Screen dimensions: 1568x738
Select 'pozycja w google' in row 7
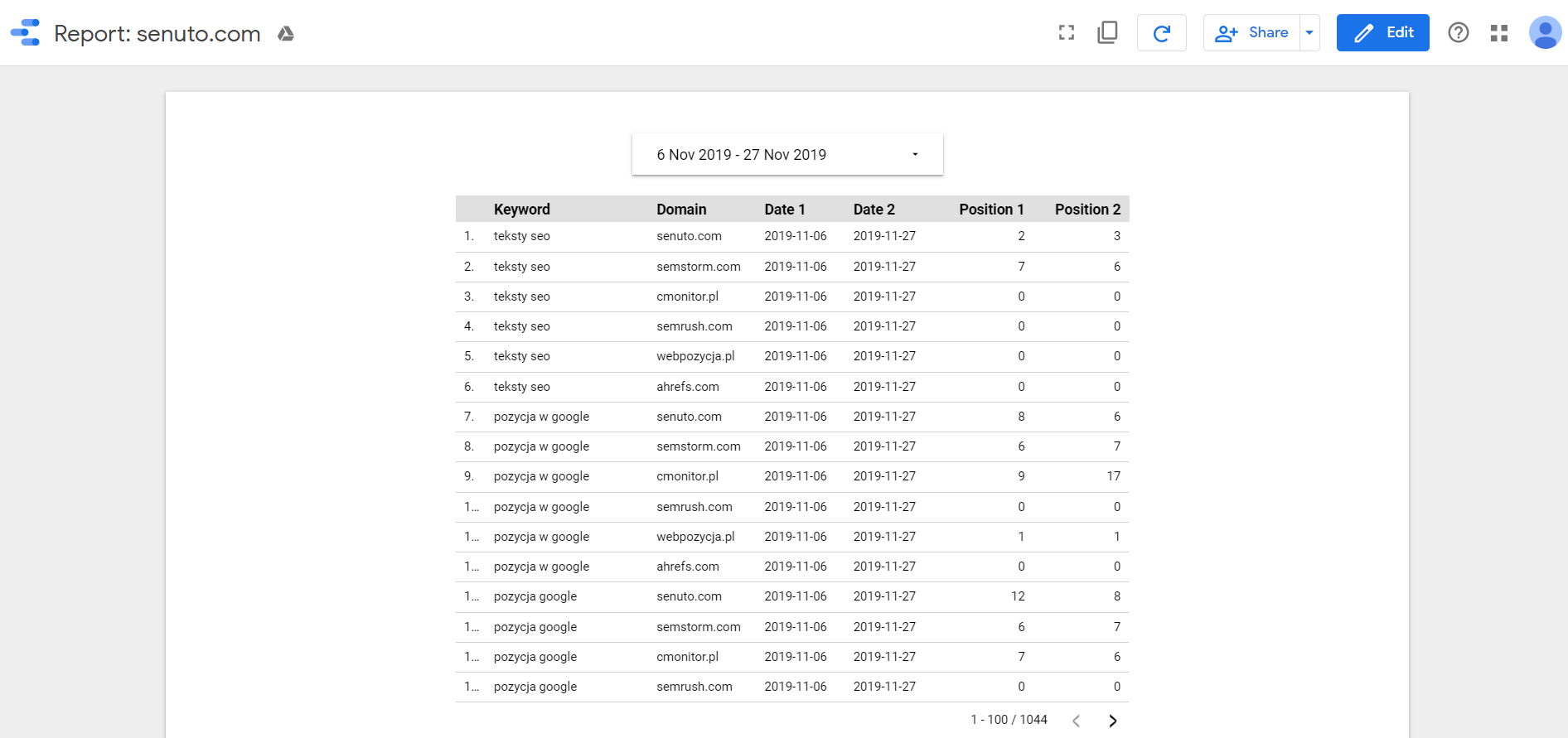click(x=541, y=417)
